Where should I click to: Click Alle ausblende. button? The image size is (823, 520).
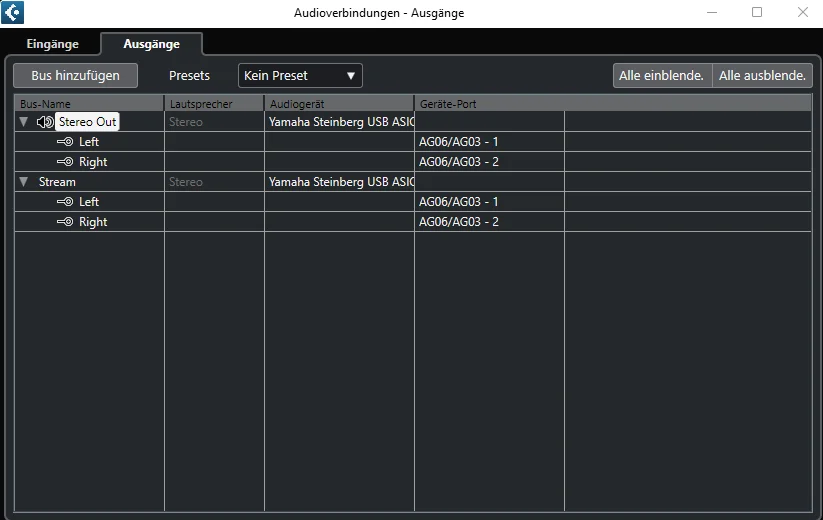(762, 76)
